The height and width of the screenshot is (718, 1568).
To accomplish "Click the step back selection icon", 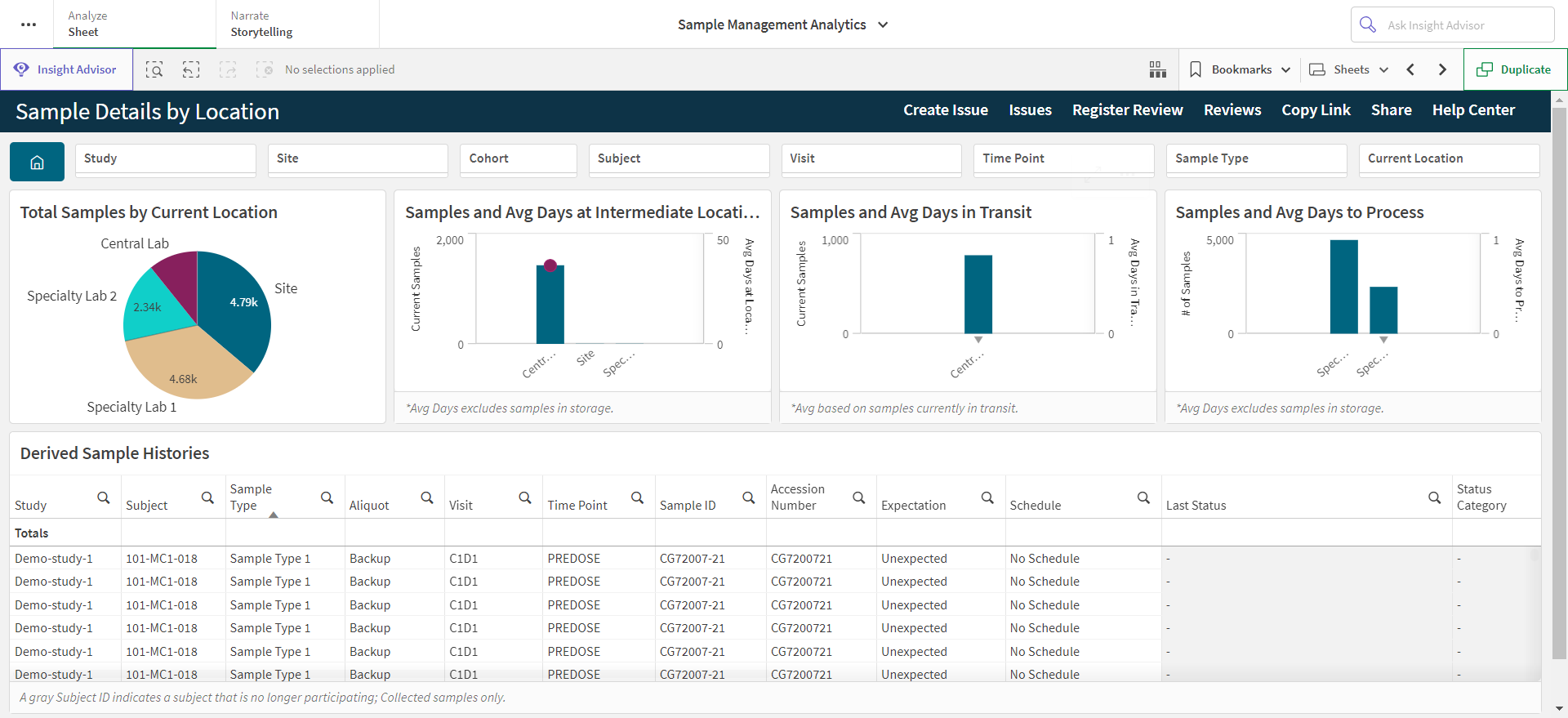I will [191, 69].
